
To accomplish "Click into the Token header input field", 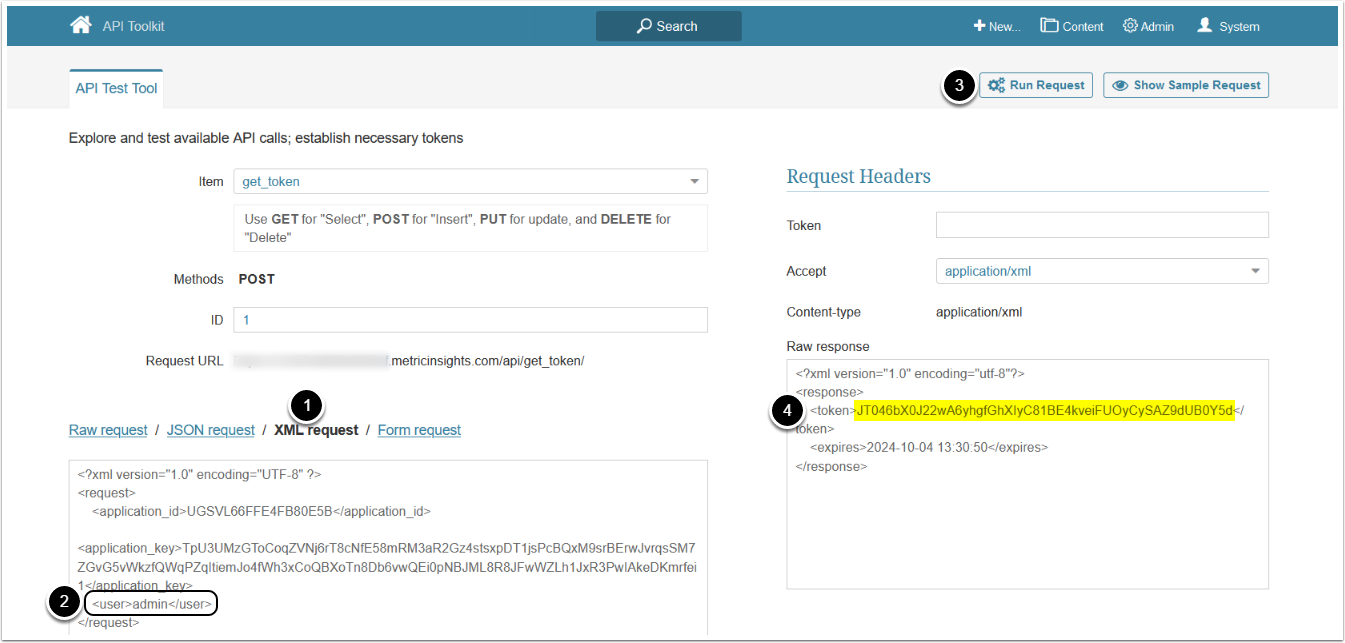I will [x=1102, y=225].
